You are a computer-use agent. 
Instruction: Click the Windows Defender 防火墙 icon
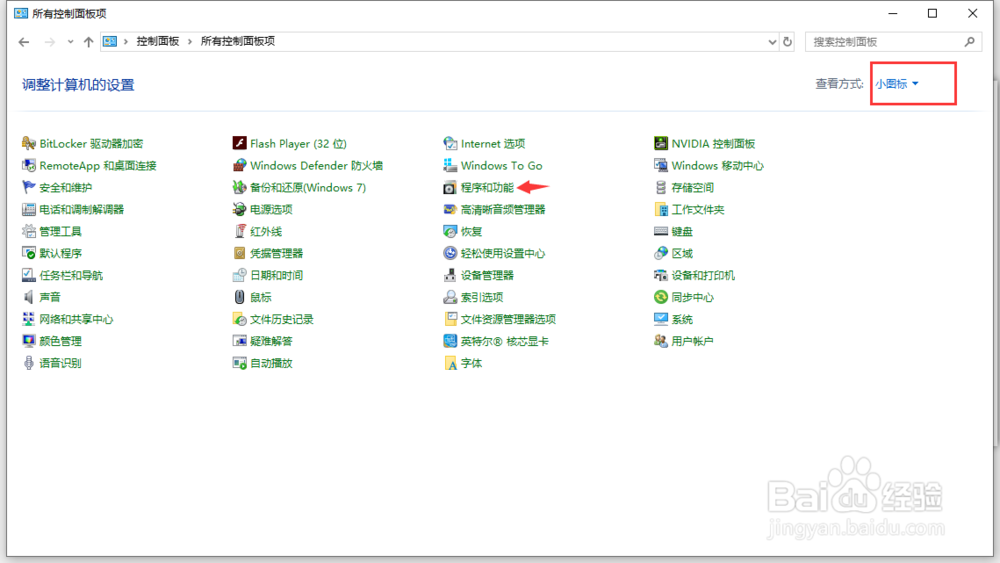pos(239,165)
